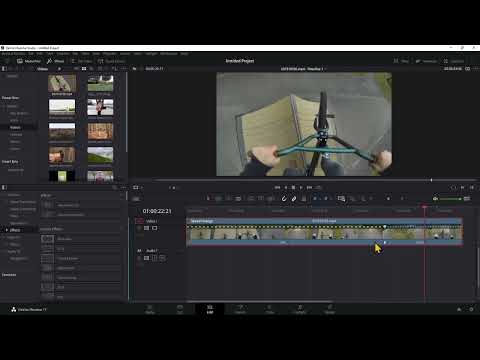This screenshot has height=360, width=480.
Task: Open the Edit Index panel button
Action: pos(82,61)
